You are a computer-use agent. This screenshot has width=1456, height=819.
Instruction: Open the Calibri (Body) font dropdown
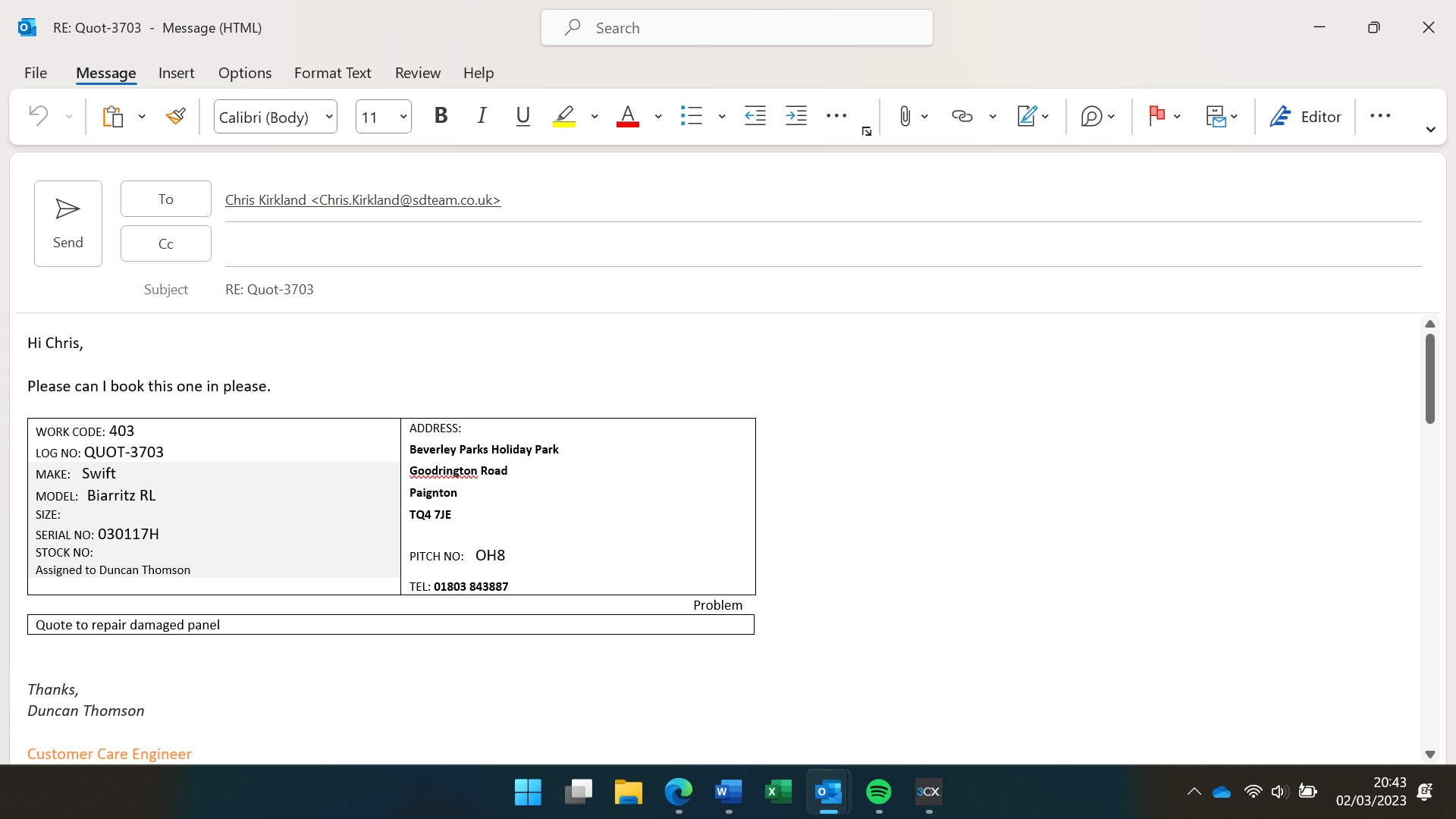click(x=329, y=117)
